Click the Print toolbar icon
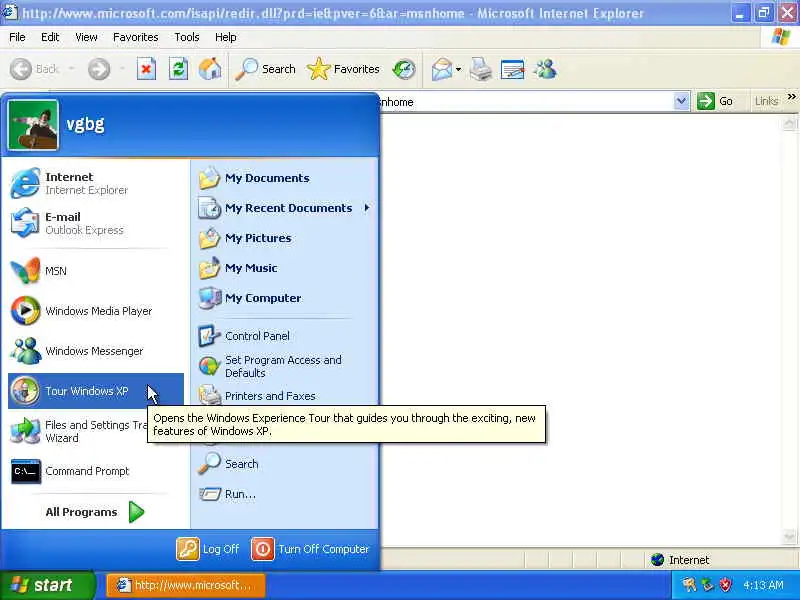800x600 pixels. pos(481,69)
